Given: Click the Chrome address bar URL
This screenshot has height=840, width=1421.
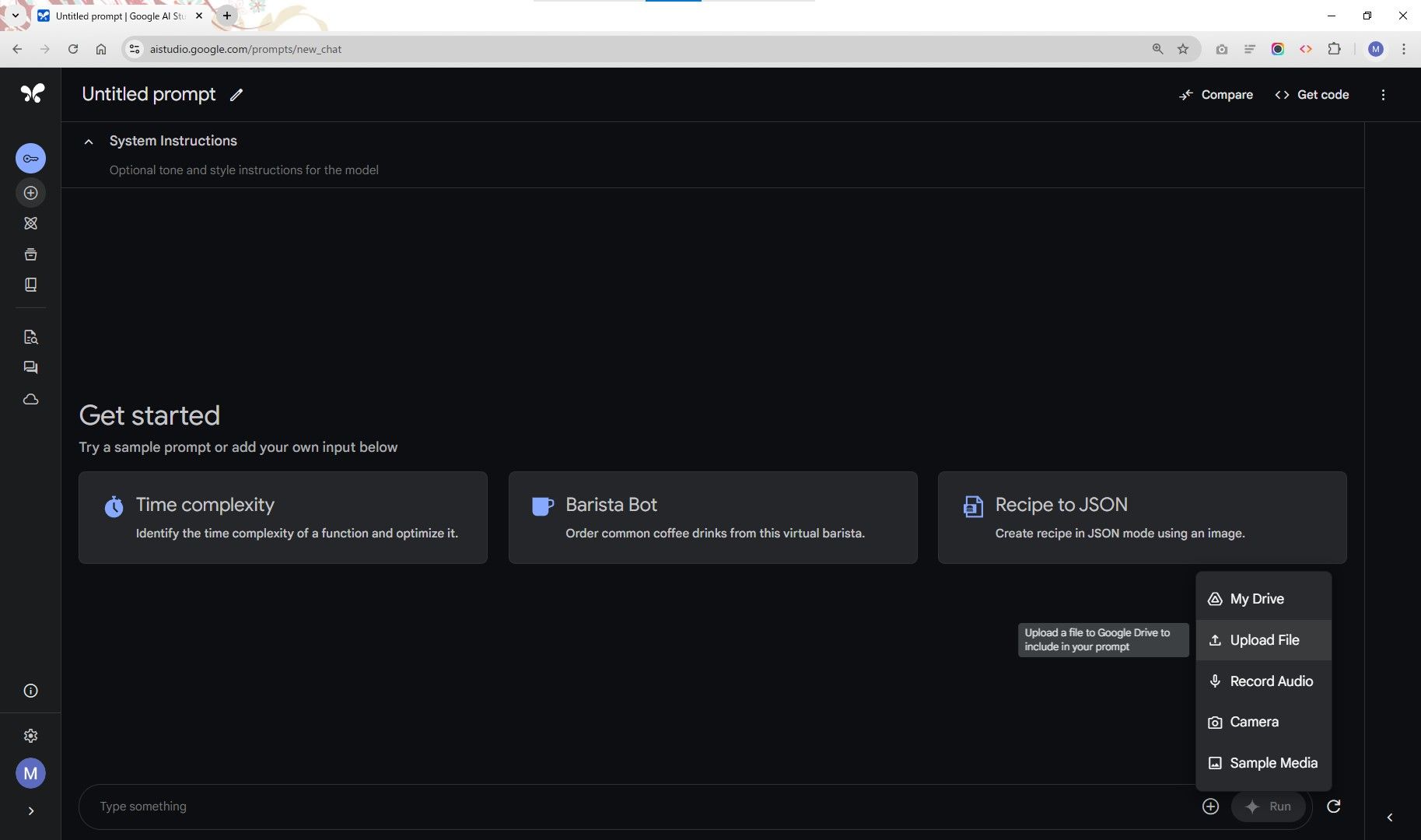Looking at the screenshot, I should point(246,49).
